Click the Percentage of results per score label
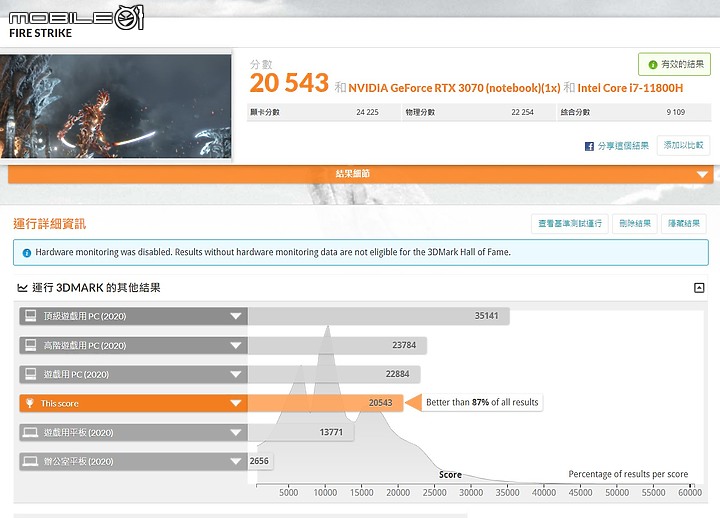Screen dimensions: 720x518 (x=628, y=474)
